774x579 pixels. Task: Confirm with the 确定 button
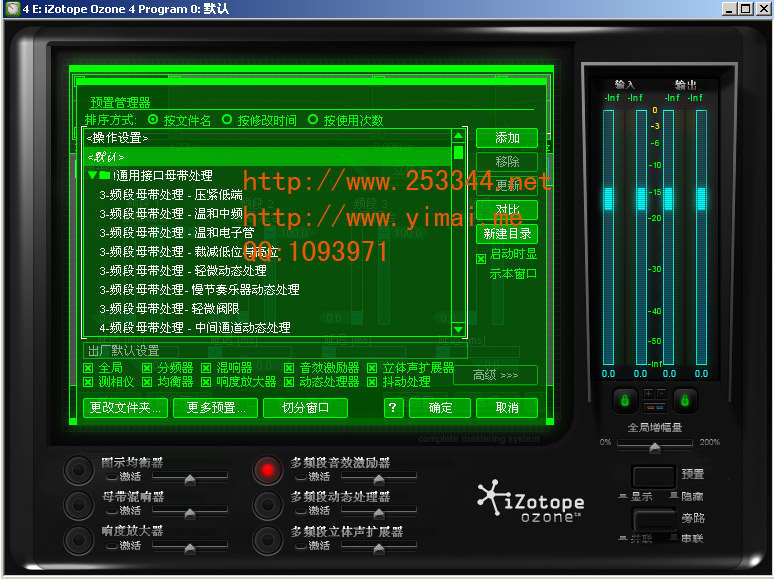click(x=440, y=408)
